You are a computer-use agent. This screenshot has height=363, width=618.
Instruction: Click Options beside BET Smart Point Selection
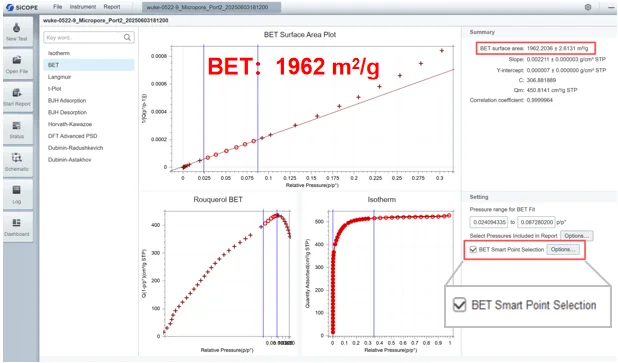[x=563, y=249]
